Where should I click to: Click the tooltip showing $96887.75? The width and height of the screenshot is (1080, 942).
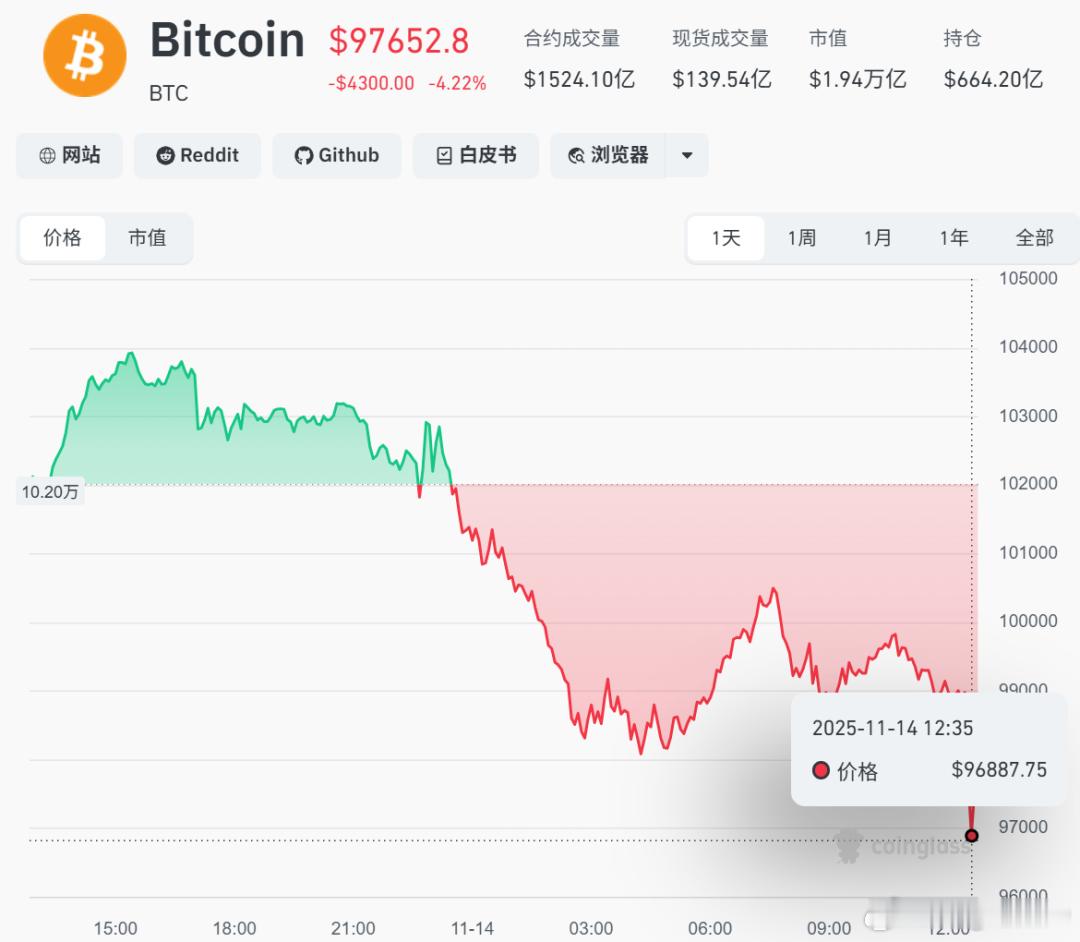tap(927, 750)
